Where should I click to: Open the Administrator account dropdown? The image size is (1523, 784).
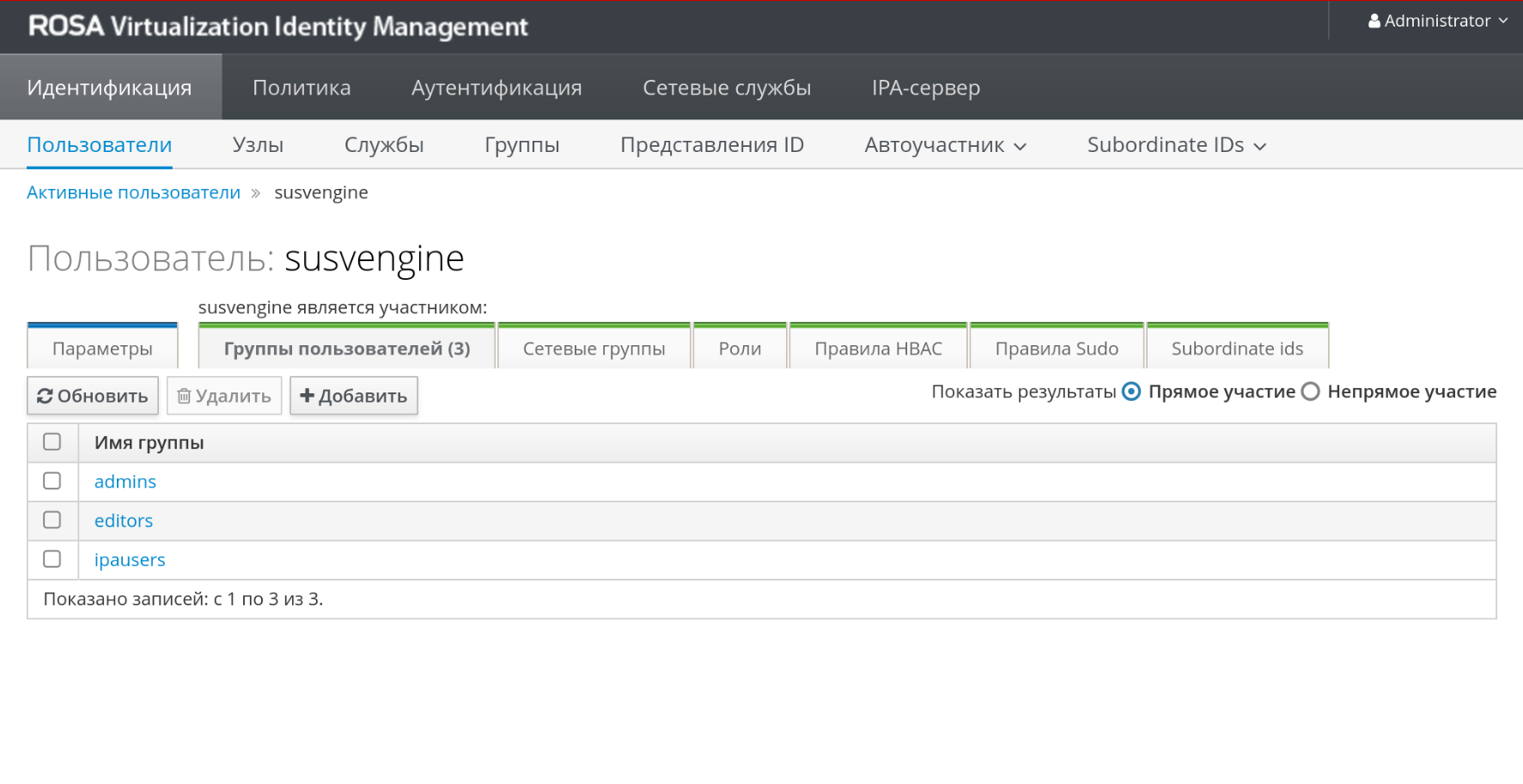point(1438,21)
